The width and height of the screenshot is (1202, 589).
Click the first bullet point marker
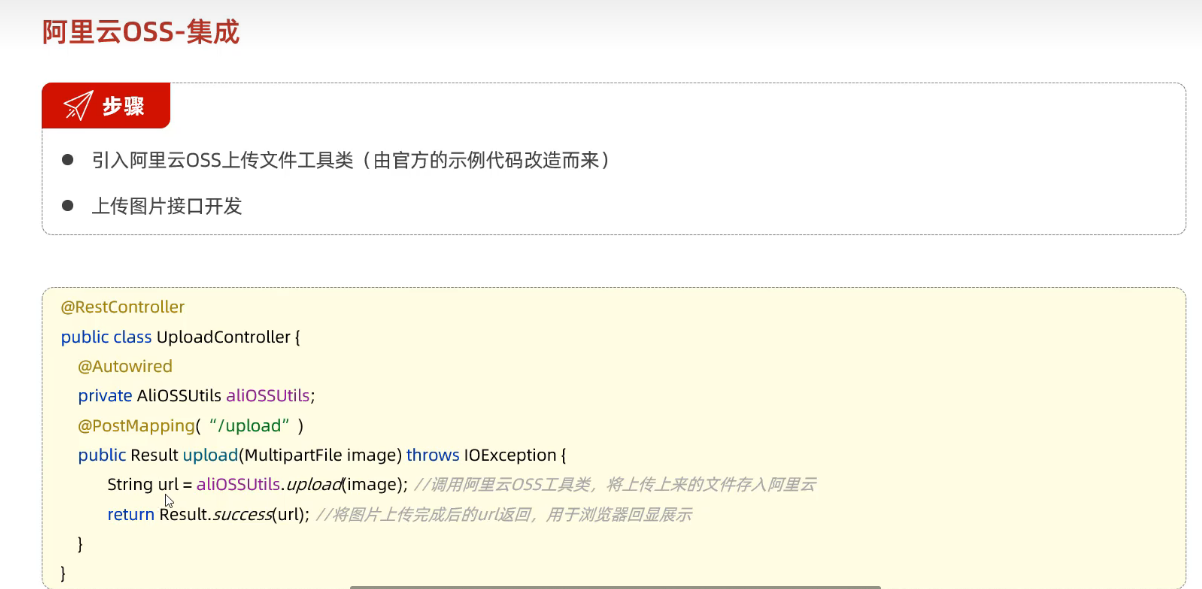pyautogui.click(x=67, y=159)
